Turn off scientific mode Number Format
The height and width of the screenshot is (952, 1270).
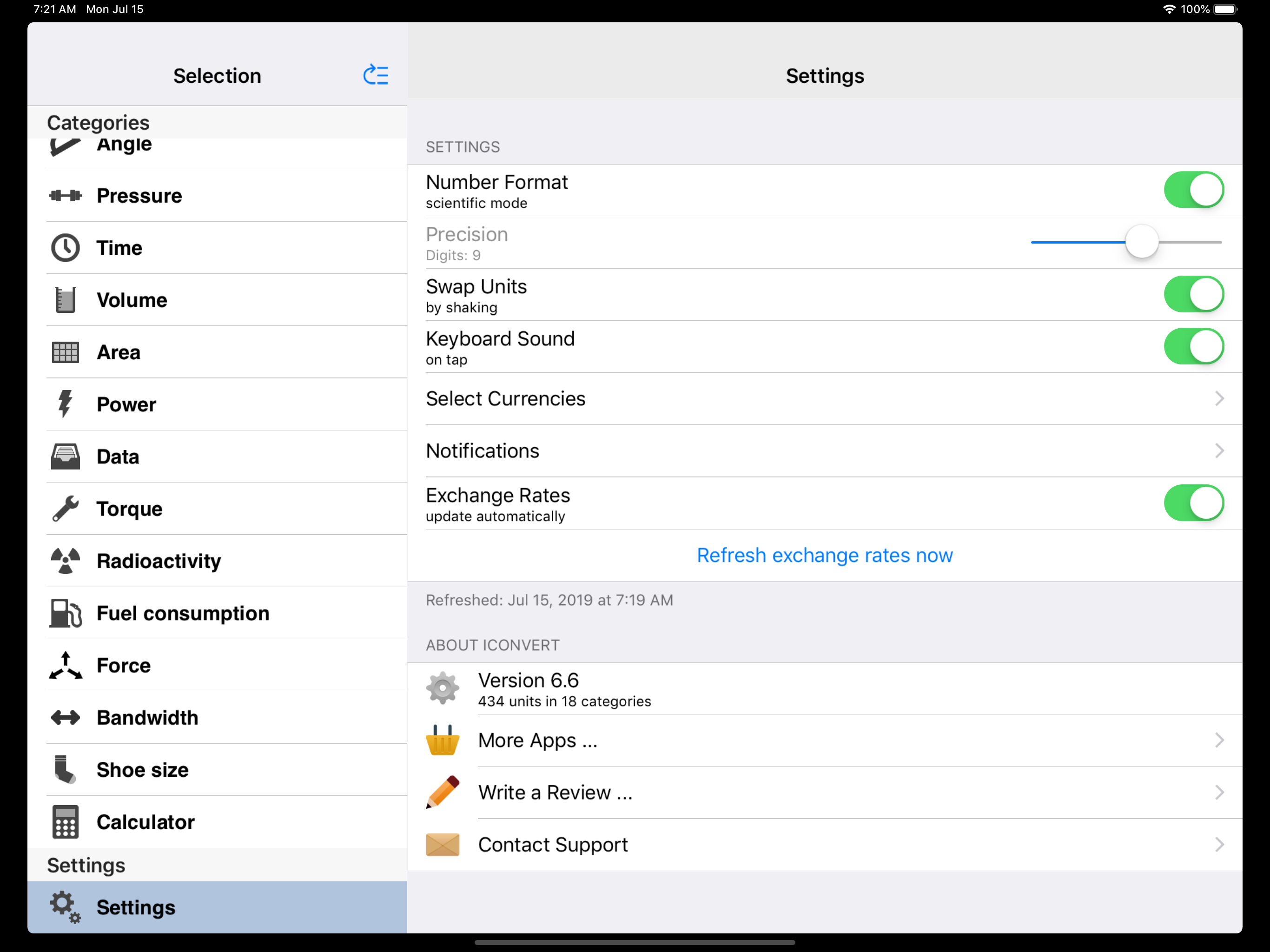tap(1193, 190)
